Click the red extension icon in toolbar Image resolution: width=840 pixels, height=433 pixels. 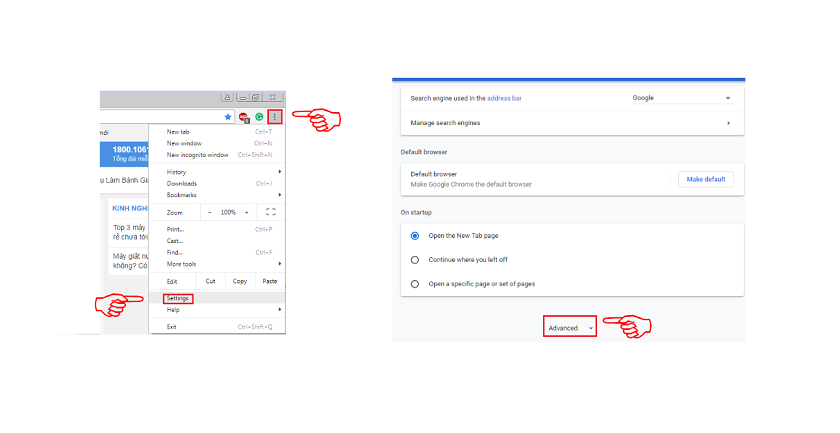[x=244, y=117]
